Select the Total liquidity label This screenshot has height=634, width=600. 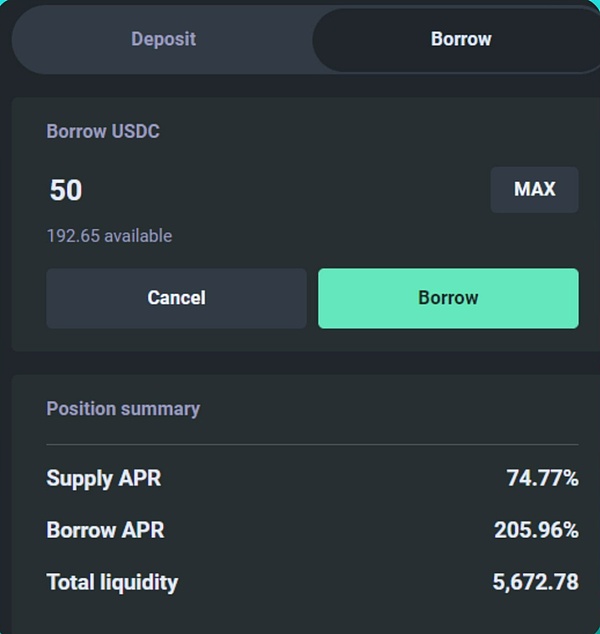point(112,582)
